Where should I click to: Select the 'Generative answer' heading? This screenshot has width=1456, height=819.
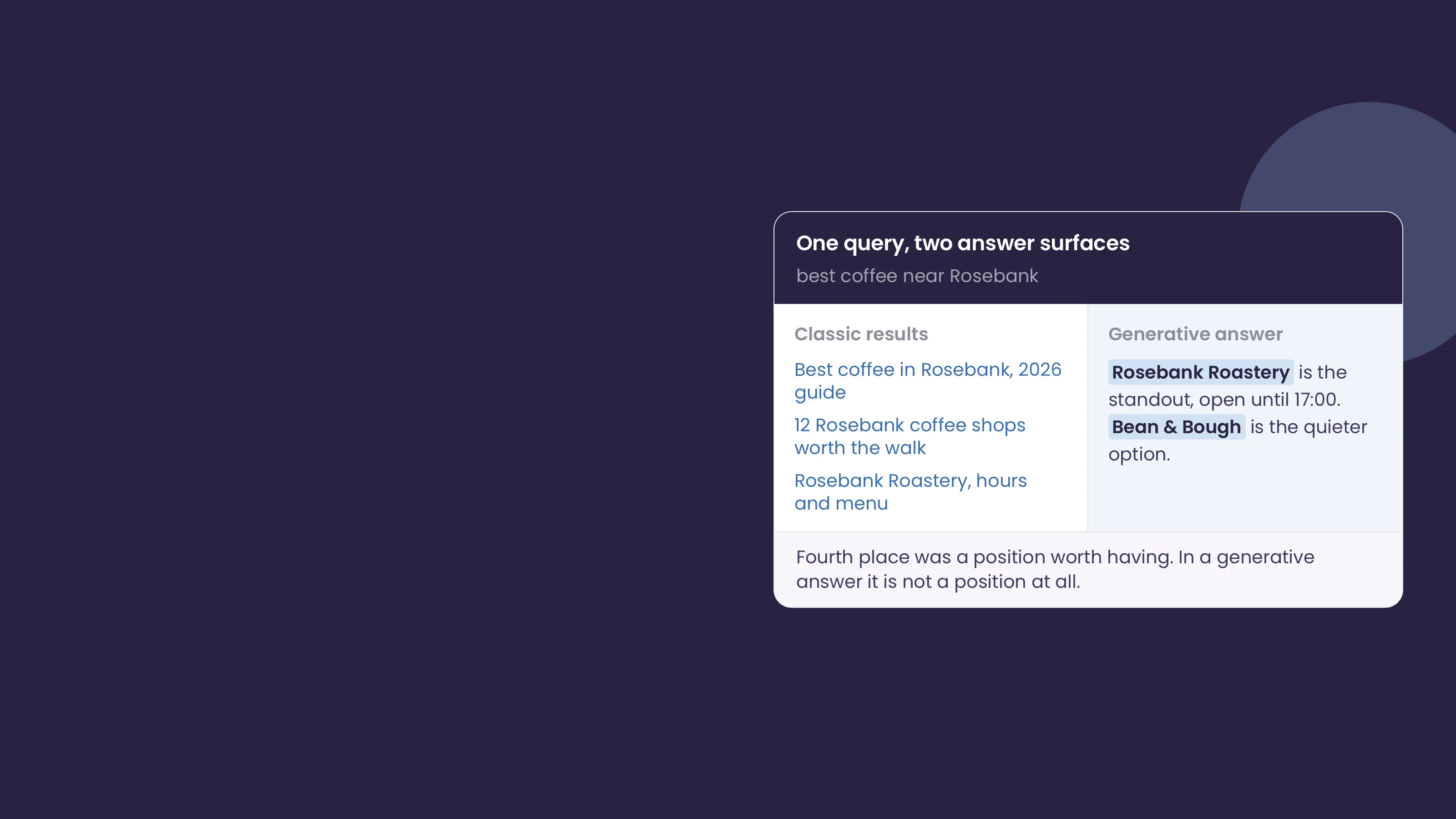click(1195, 334)
